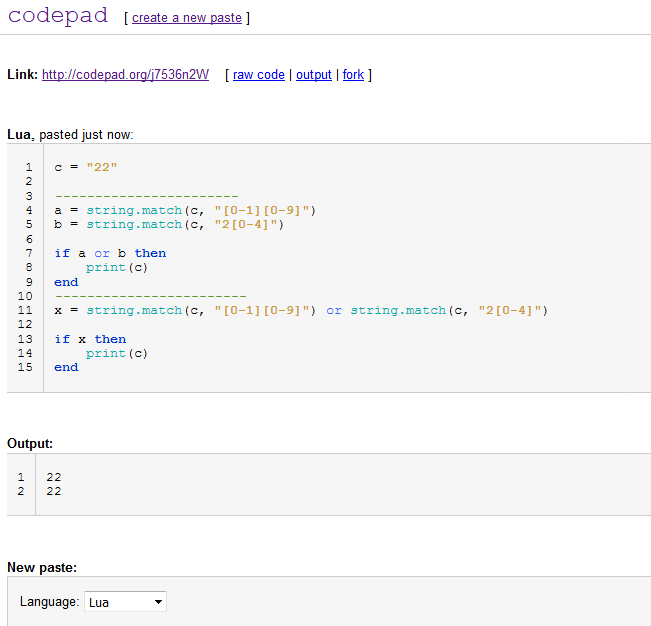
Task: Expand the Language dropdown set to Lua
Action: (x=125, y=602)
